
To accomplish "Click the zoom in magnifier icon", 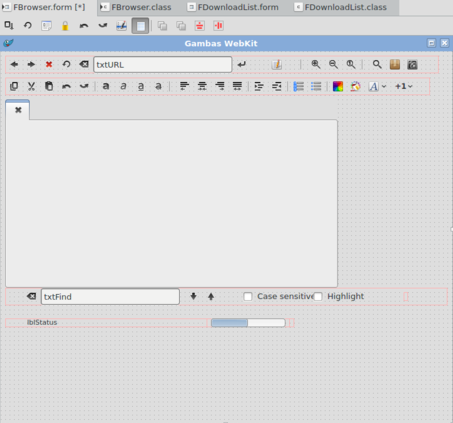I will click(316, 64).
